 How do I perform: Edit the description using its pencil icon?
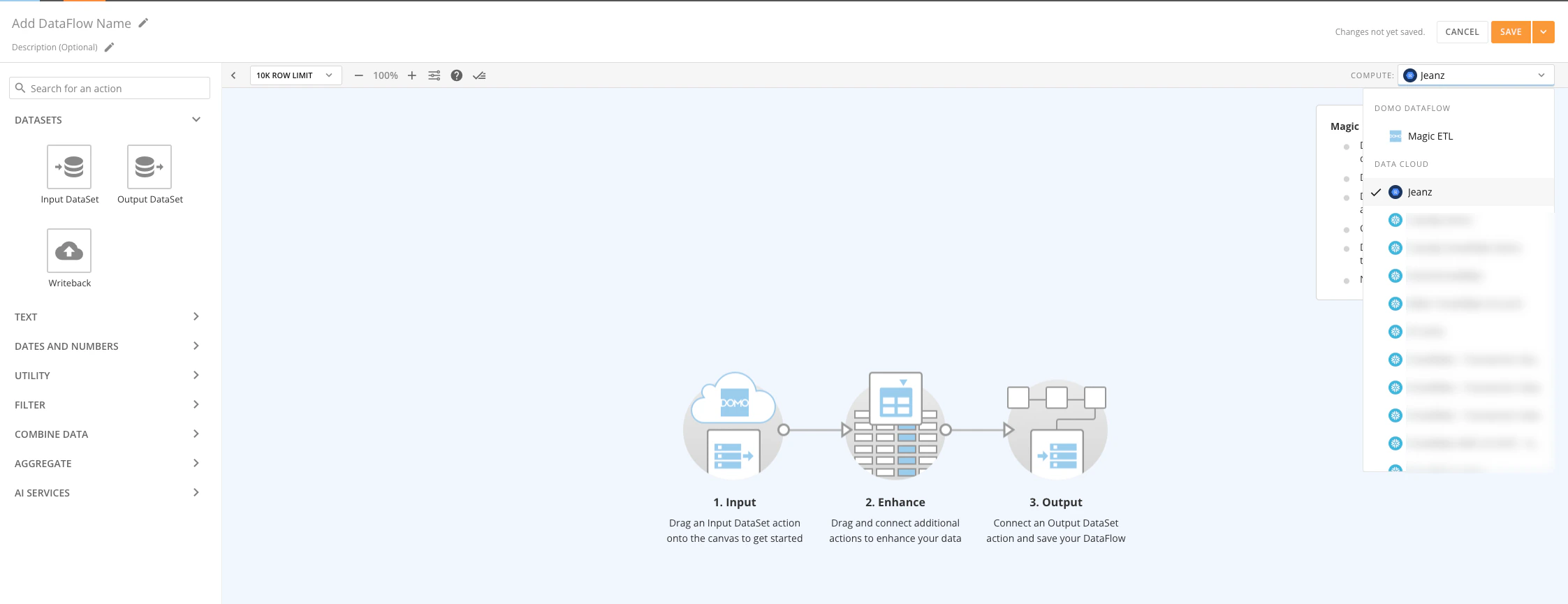pyautogui.click(x=109, y=47)
